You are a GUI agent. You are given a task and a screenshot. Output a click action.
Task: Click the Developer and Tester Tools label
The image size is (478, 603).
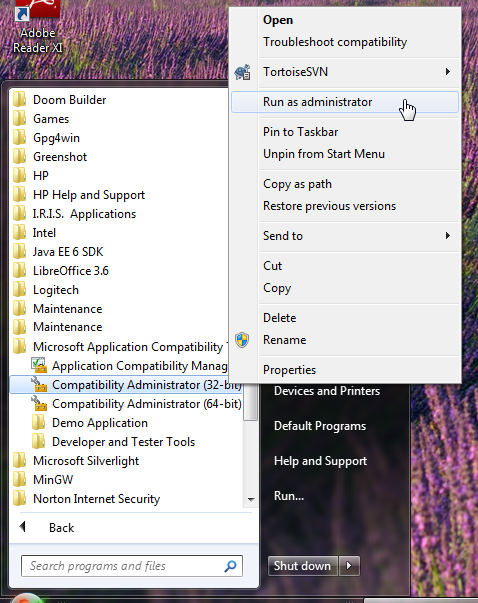[123, 442]
